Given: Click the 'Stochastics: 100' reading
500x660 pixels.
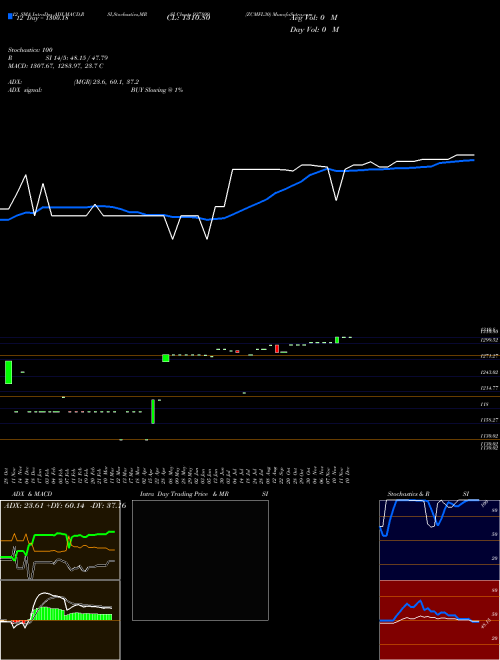Looking at the screenshot, I should [30, 50].
